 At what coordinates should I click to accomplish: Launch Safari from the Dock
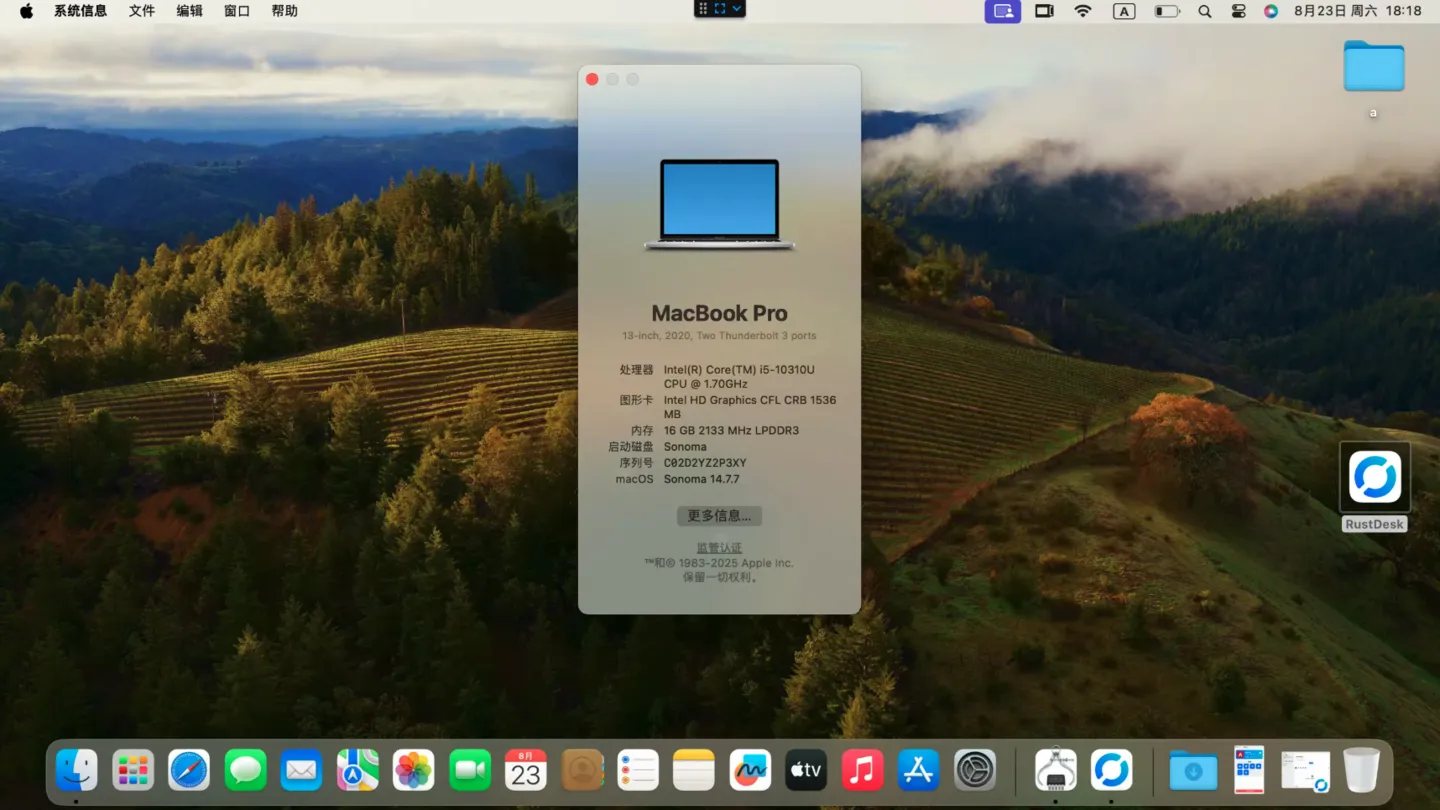click(189, 770)
